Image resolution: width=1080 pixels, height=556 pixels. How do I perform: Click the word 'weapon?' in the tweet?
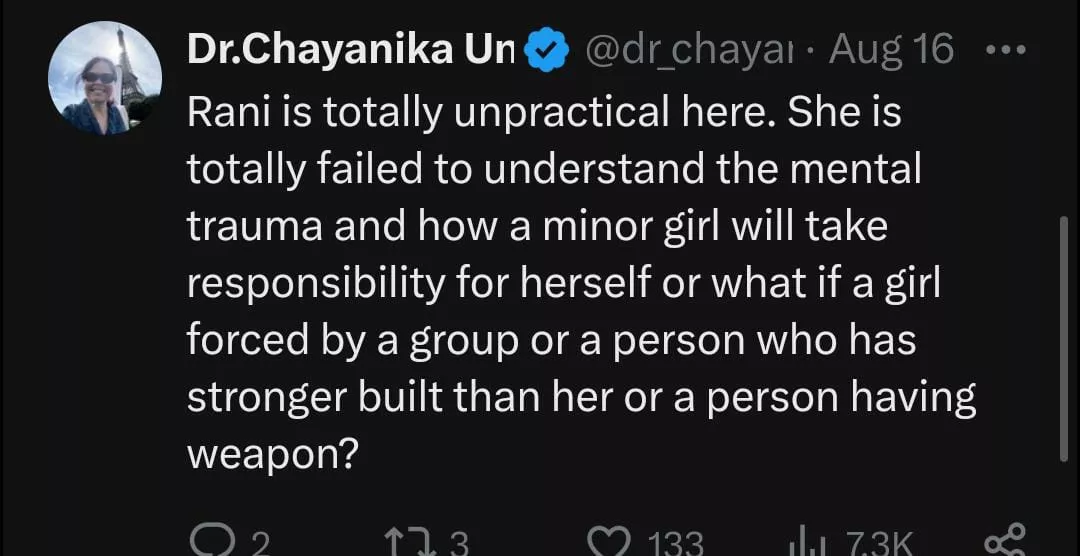(273, 455)
